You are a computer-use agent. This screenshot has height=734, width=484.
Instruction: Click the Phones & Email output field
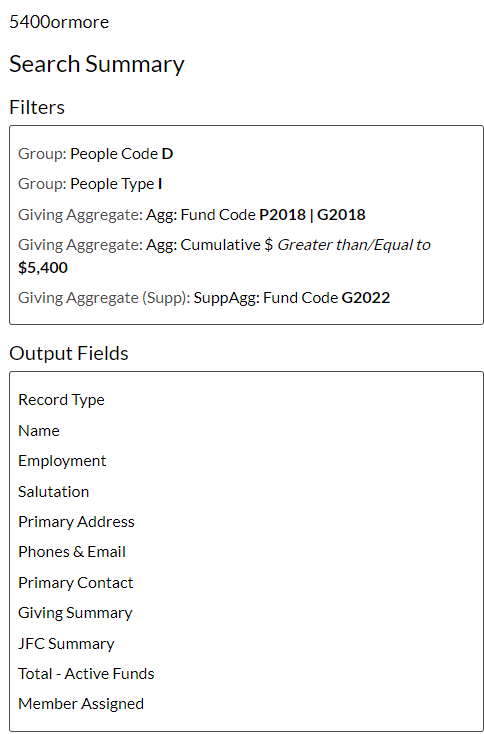[72, 552]
